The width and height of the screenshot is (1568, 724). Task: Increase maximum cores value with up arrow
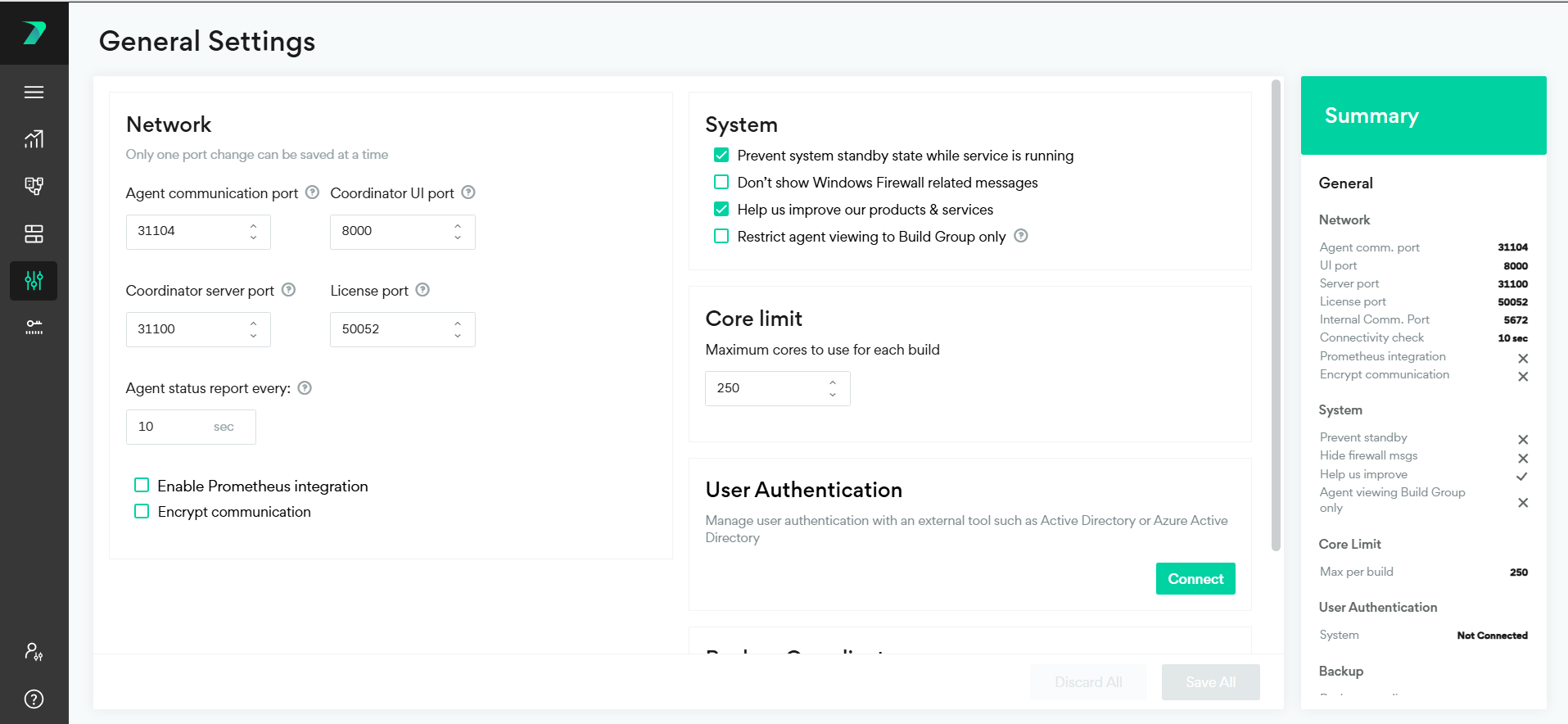[x=833, y=382]
